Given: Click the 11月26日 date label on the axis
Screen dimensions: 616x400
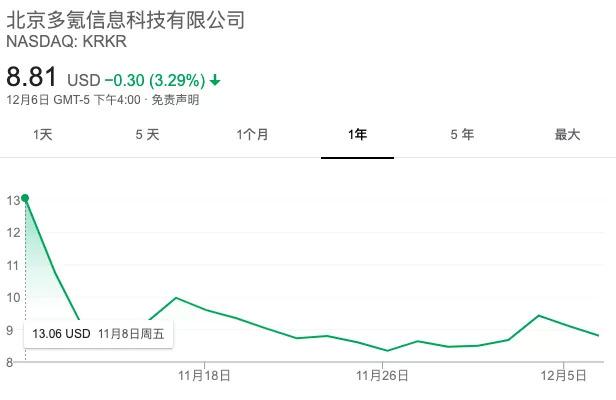Looking at the screenshot, I should [x=383, y=377].
